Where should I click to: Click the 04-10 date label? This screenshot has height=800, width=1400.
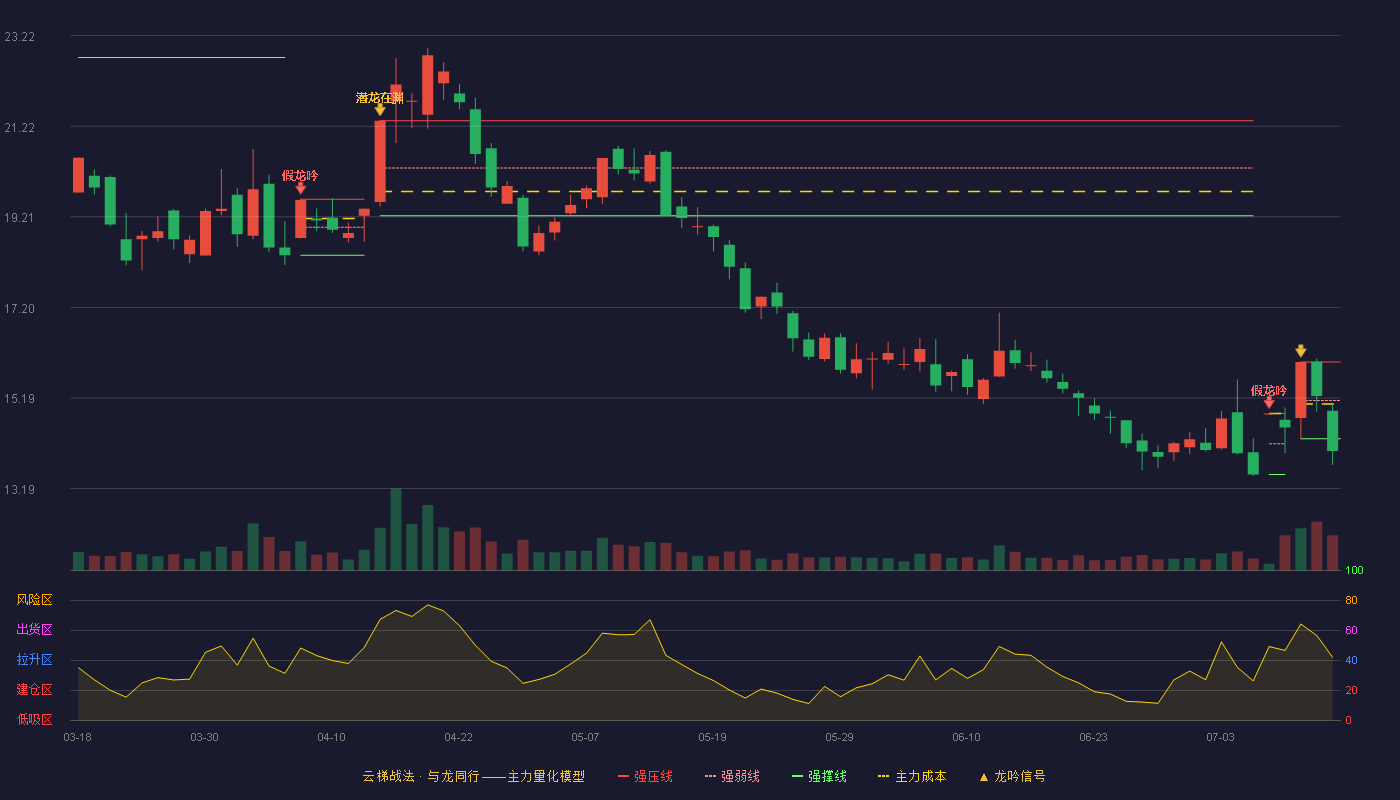click(x=331, y=737)
